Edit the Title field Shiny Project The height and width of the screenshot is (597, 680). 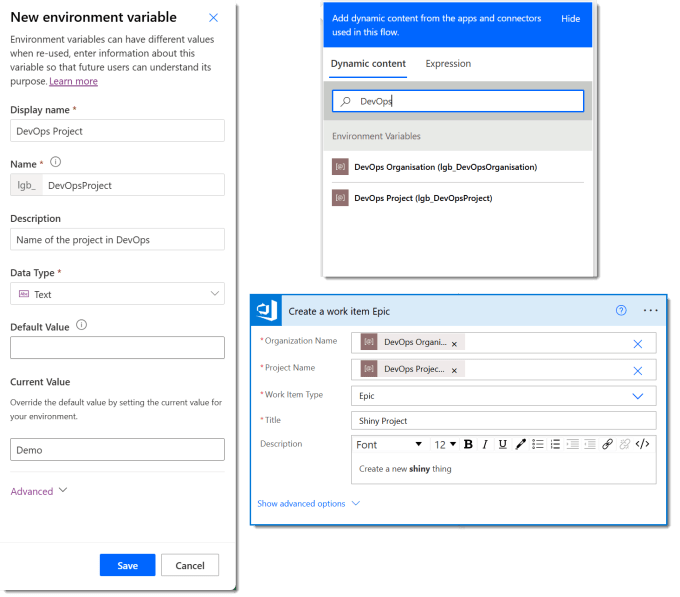point(503,421)
